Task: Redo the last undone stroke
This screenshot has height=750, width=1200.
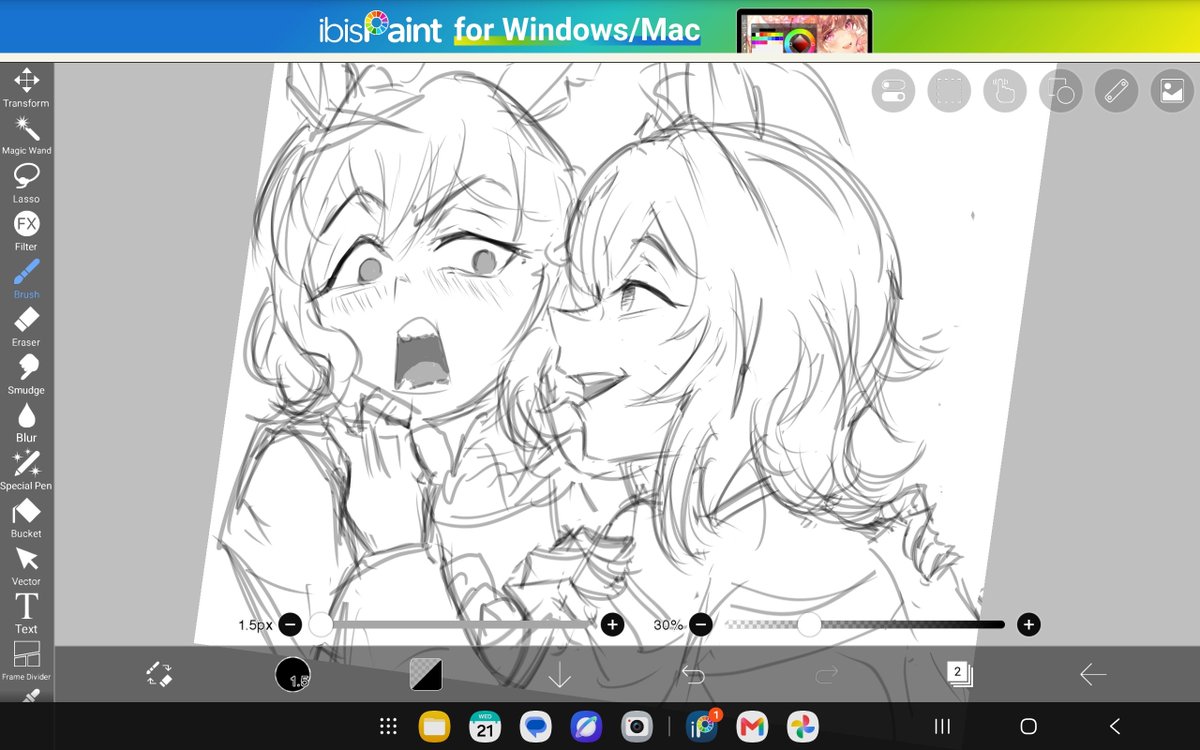Action: pos(826,675)
